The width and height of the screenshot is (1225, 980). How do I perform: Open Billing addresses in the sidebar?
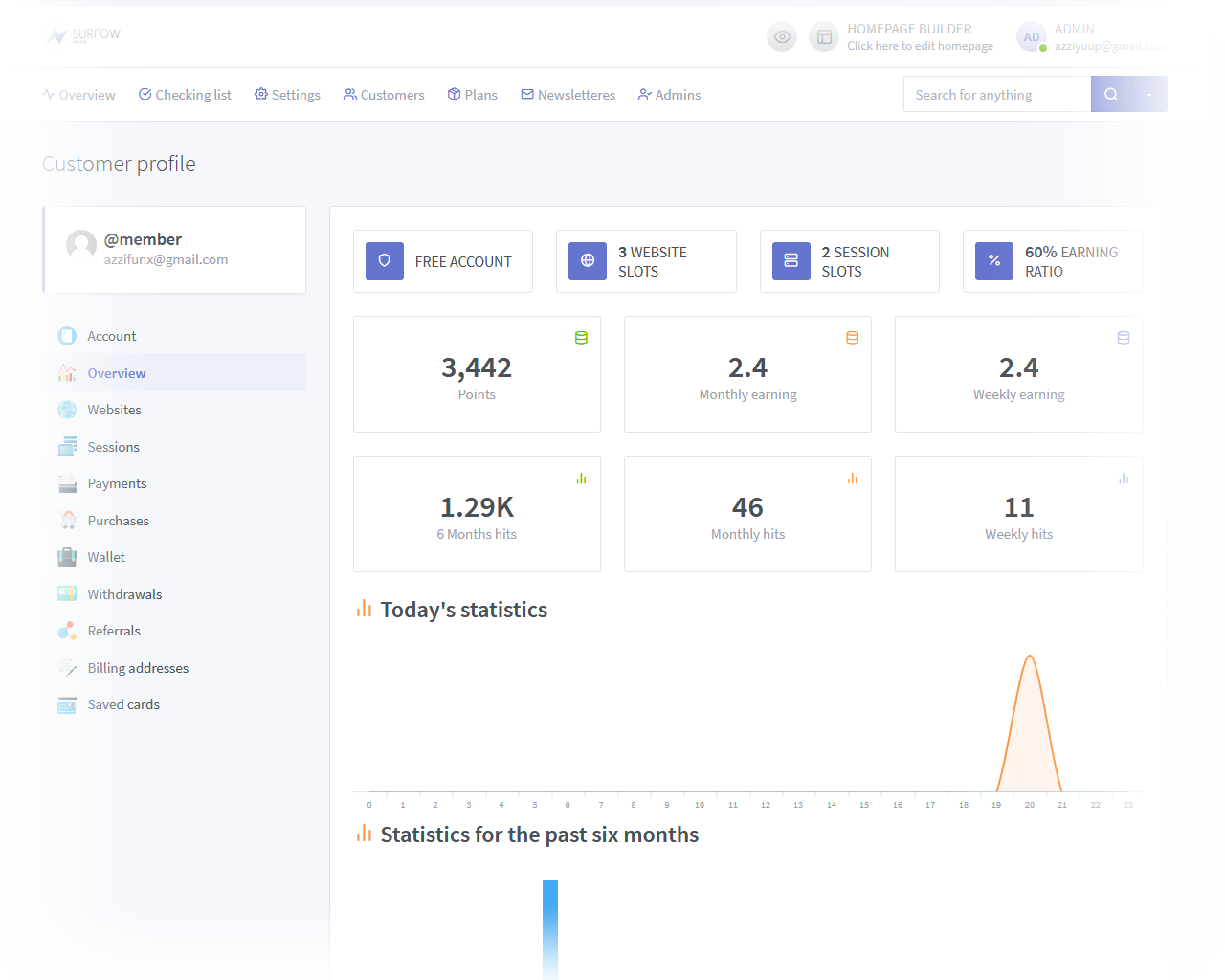(x=174, y=668)
